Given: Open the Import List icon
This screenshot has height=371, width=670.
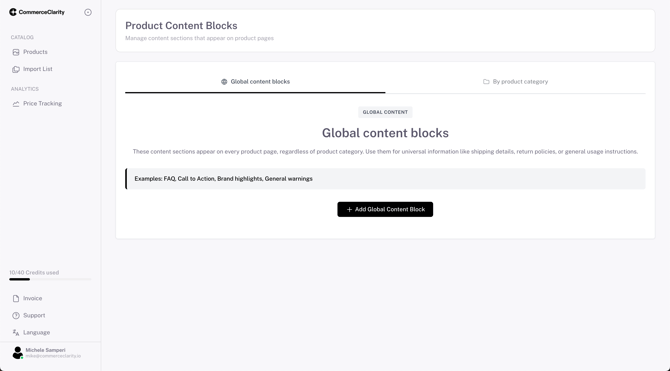Looking at the screenshot, I should (x=16, y=69).
